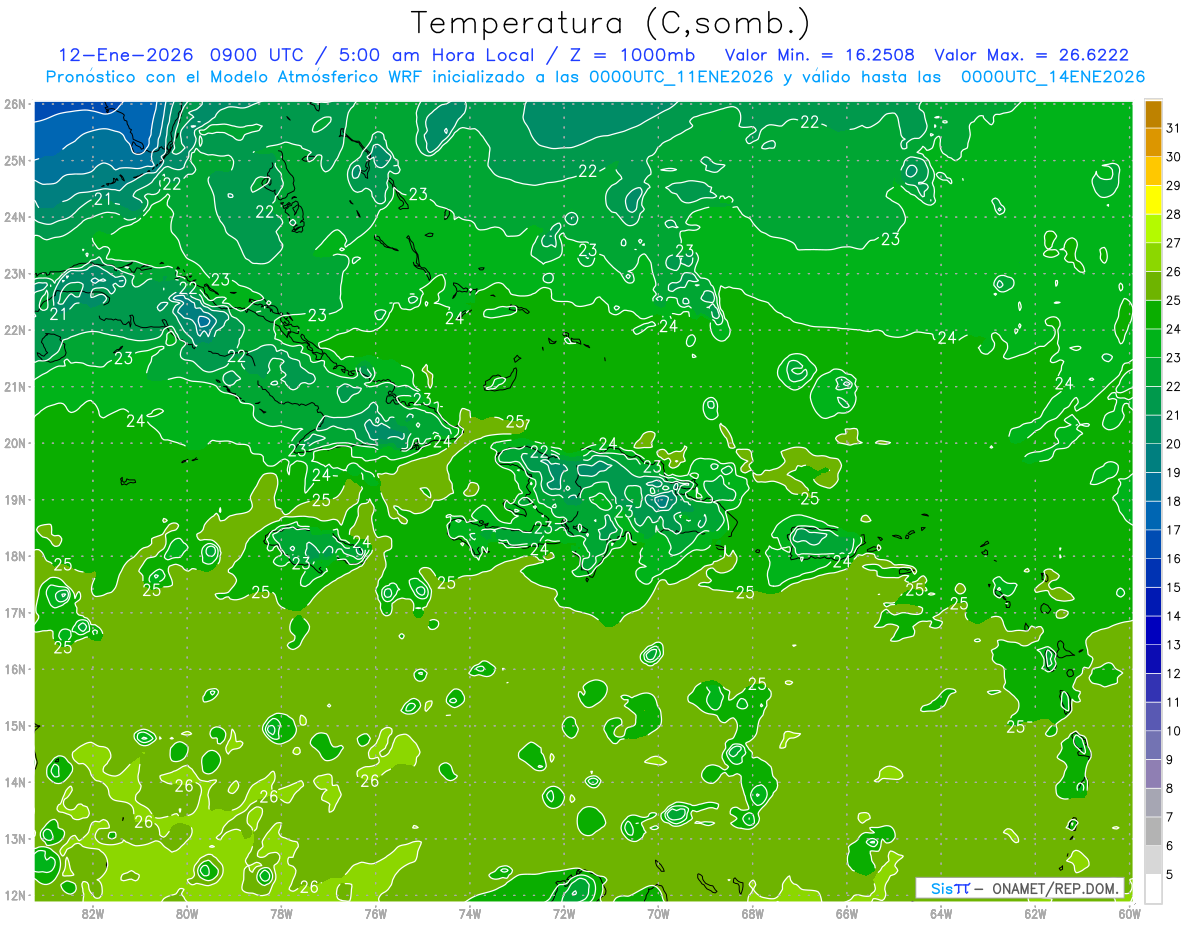Click the colorbar label '8'

(1169, 789)
